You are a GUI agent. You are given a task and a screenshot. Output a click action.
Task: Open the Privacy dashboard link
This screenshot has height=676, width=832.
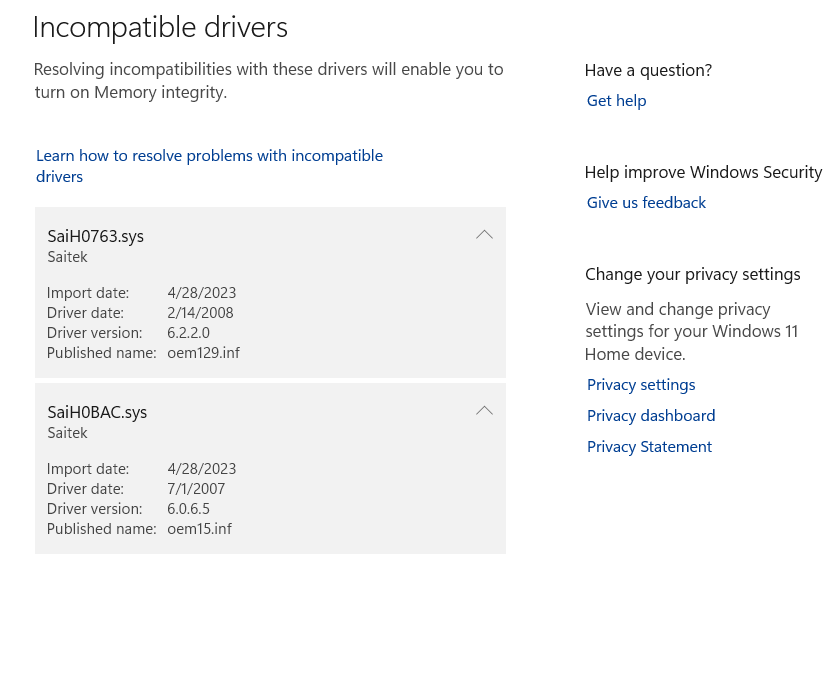(651, 415)
